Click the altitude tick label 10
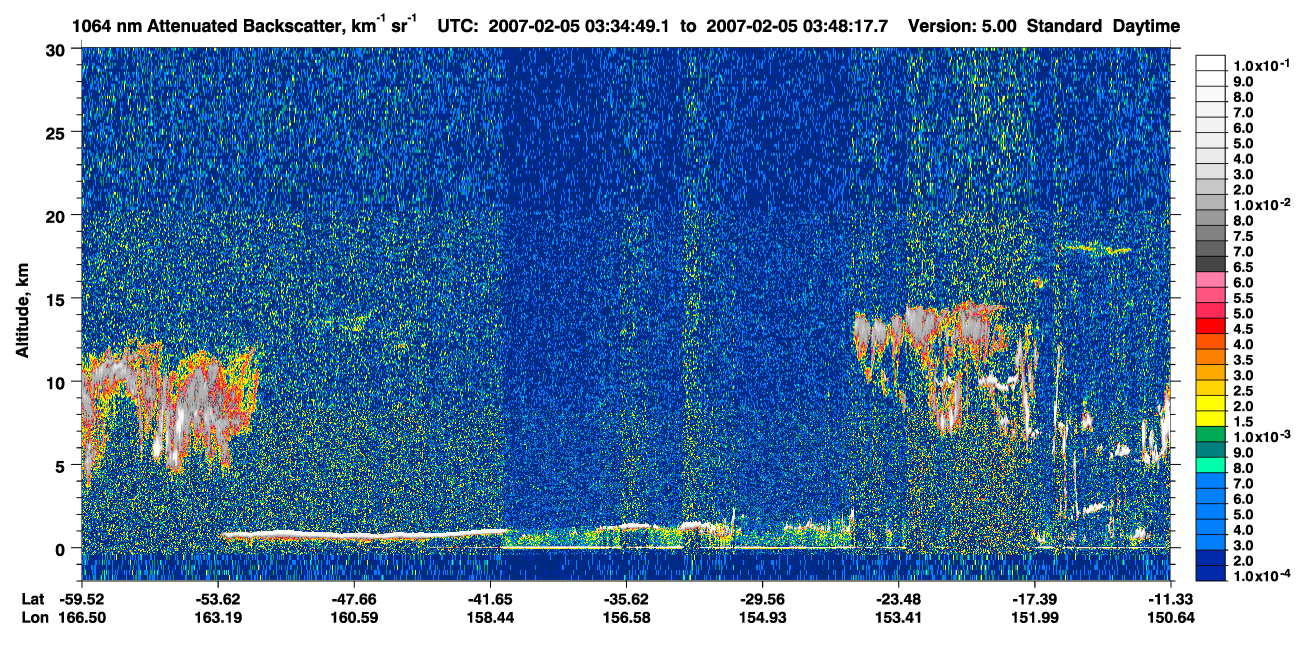Viewport: 1300px width, 667px height. tap(59, 381)
